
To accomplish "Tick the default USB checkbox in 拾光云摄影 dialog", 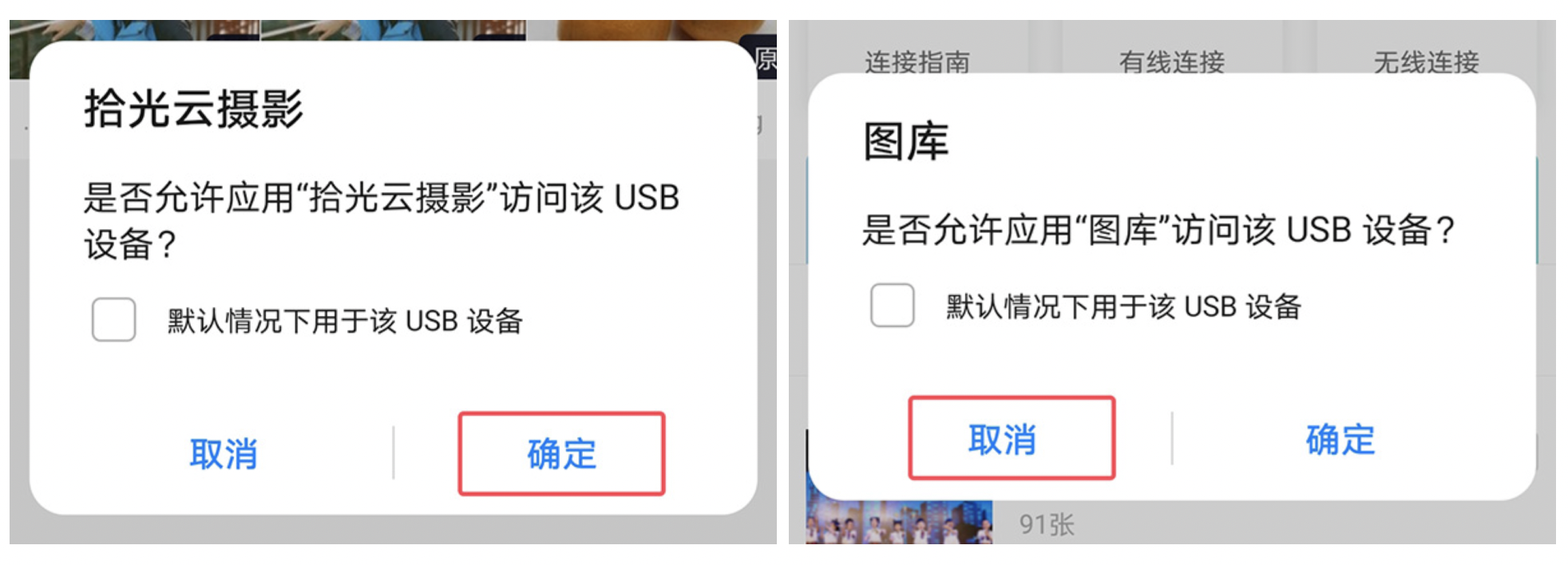I will click(x=113, y=319).
